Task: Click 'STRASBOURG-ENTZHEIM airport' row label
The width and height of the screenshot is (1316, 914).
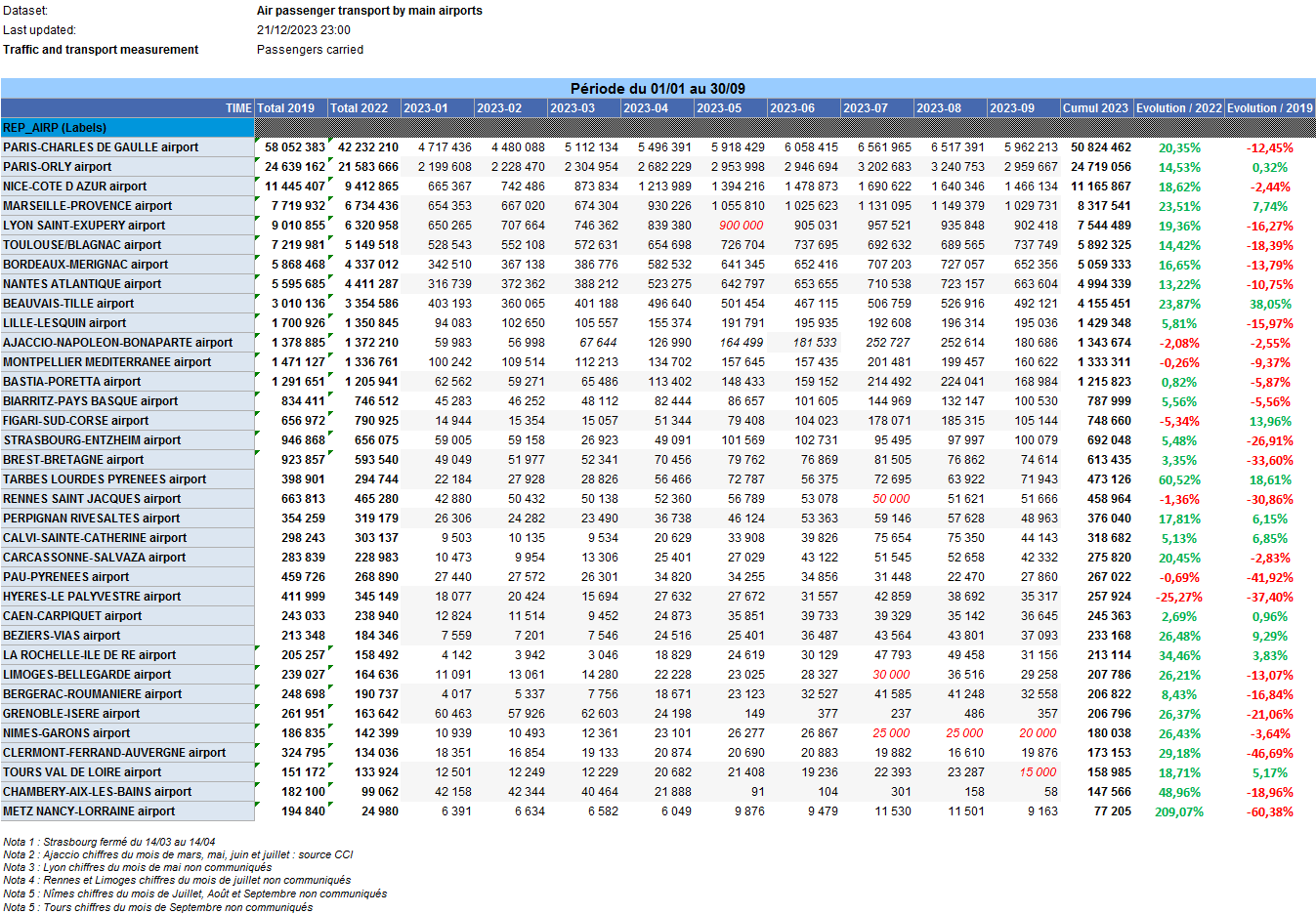Action: (127, 440)
